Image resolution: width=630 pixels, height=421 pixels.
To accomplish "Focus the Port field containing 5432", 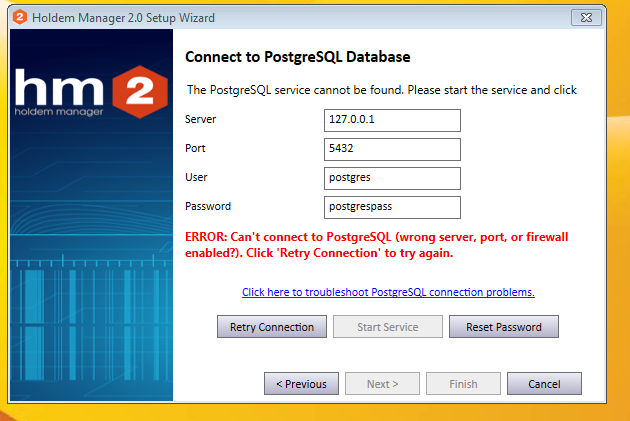I will (393, 149).
